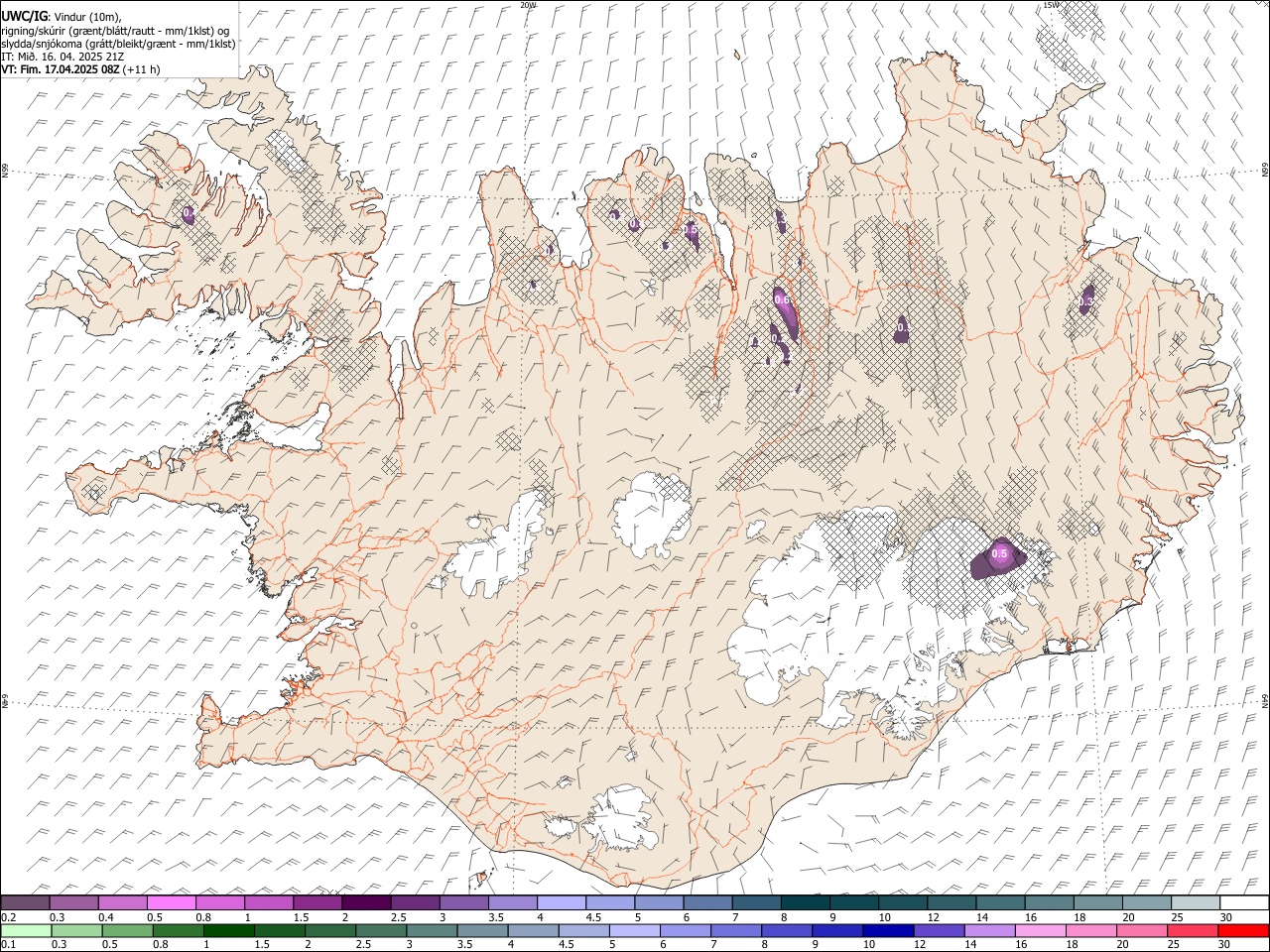Select the pale pink 16–18 lower legend swatch
This screenshot has width=1270, height=952.
coord(1040,931)
